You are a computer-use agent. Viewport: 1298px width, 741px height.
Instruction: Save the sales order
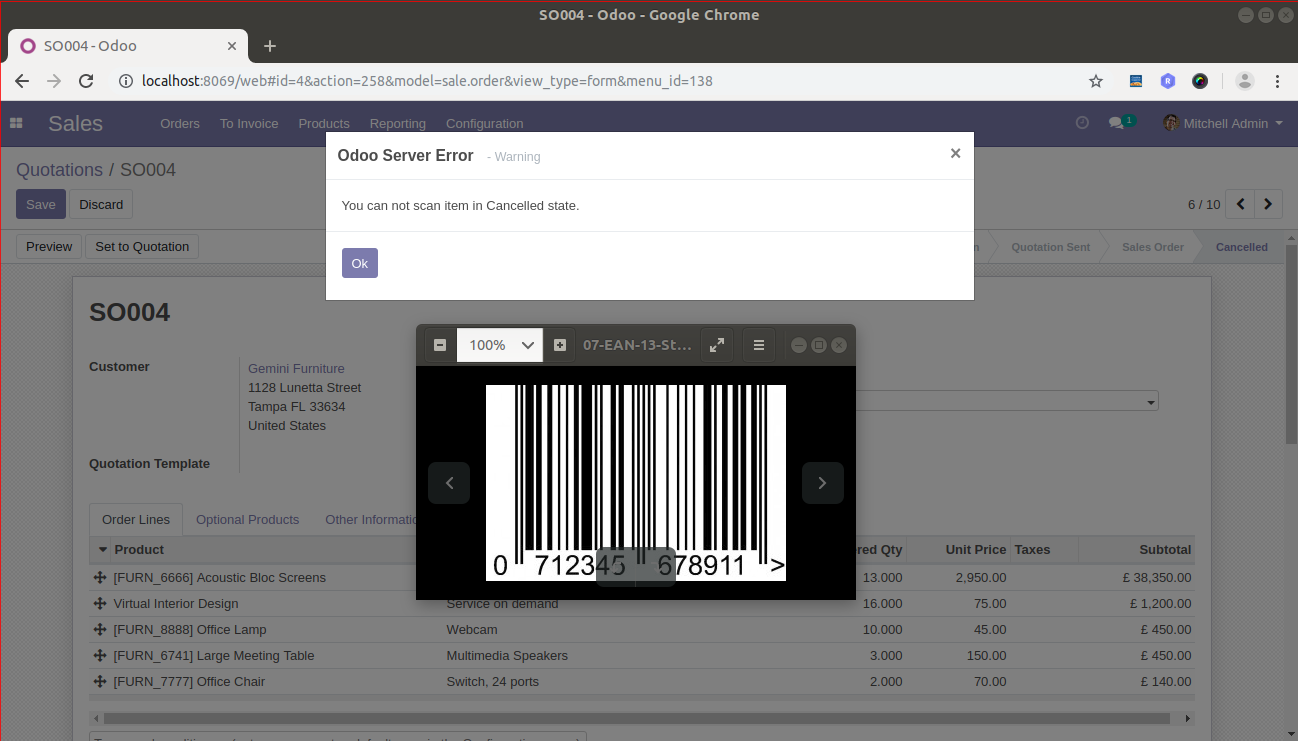41,204
